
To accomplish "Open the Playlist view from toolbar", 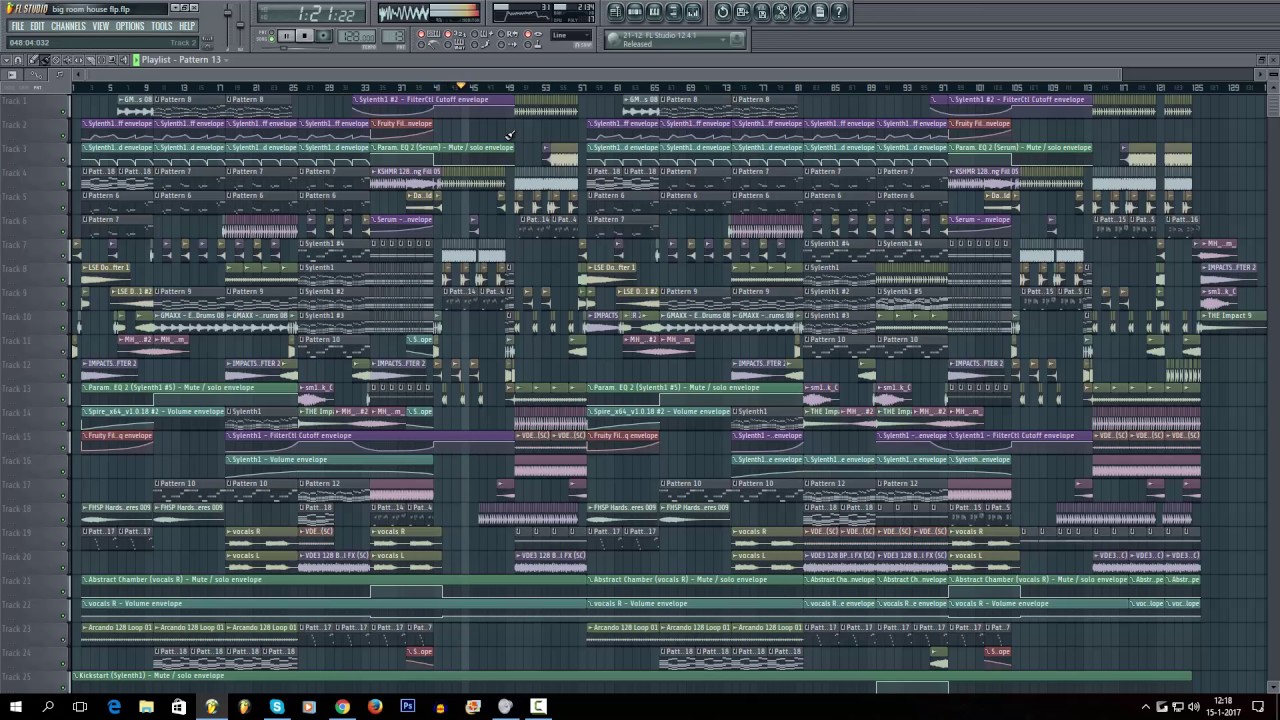I will 615,12.
